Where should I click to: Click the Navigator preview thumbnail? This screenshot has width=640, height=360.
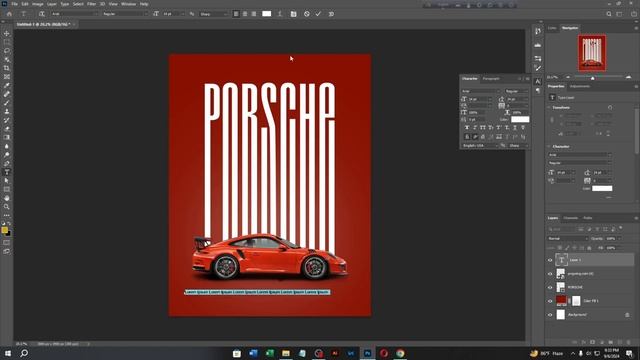[592, 53]
